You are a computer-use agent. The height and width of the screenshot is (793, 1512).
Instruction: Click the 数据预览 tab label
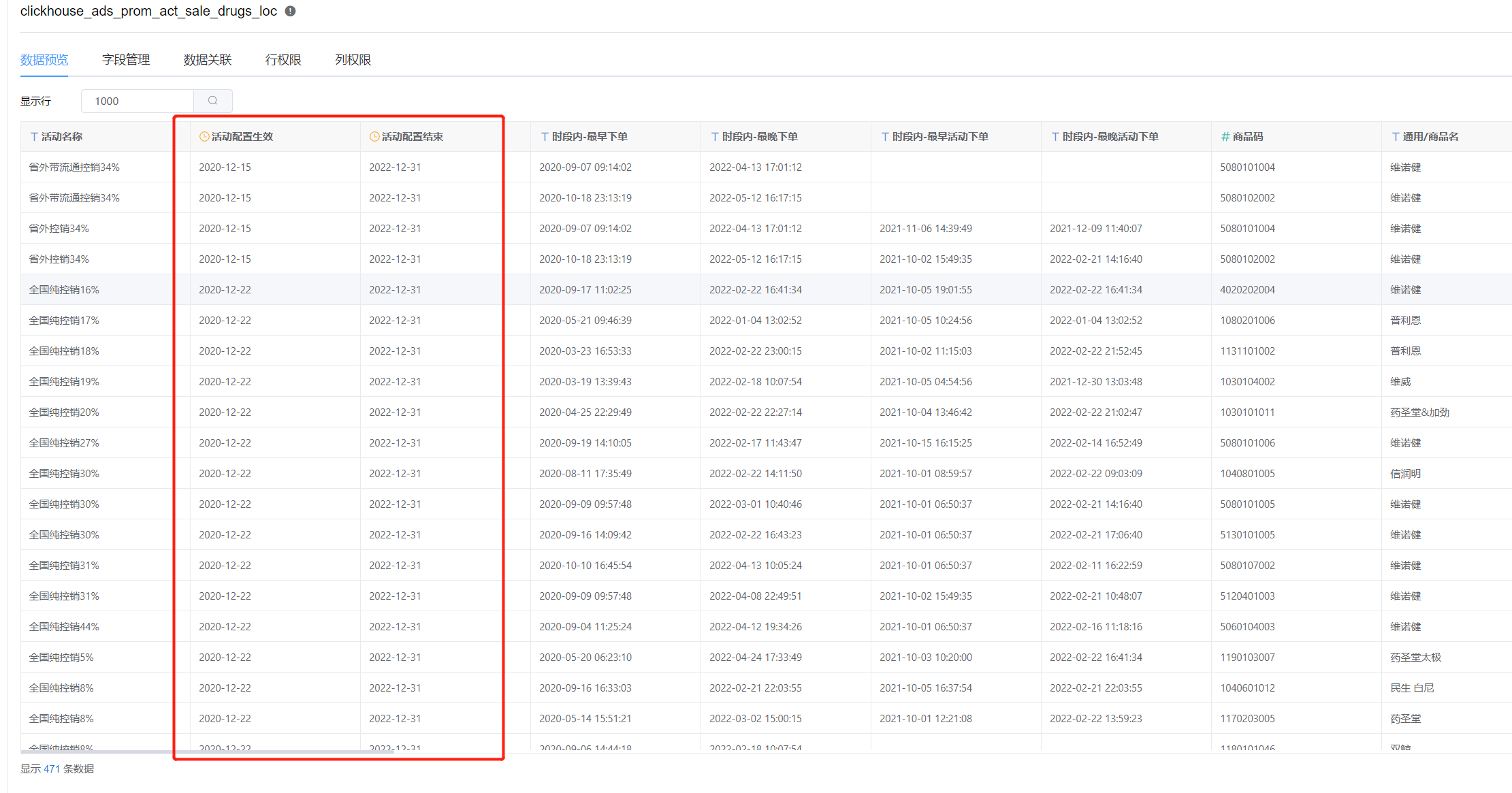44,59
